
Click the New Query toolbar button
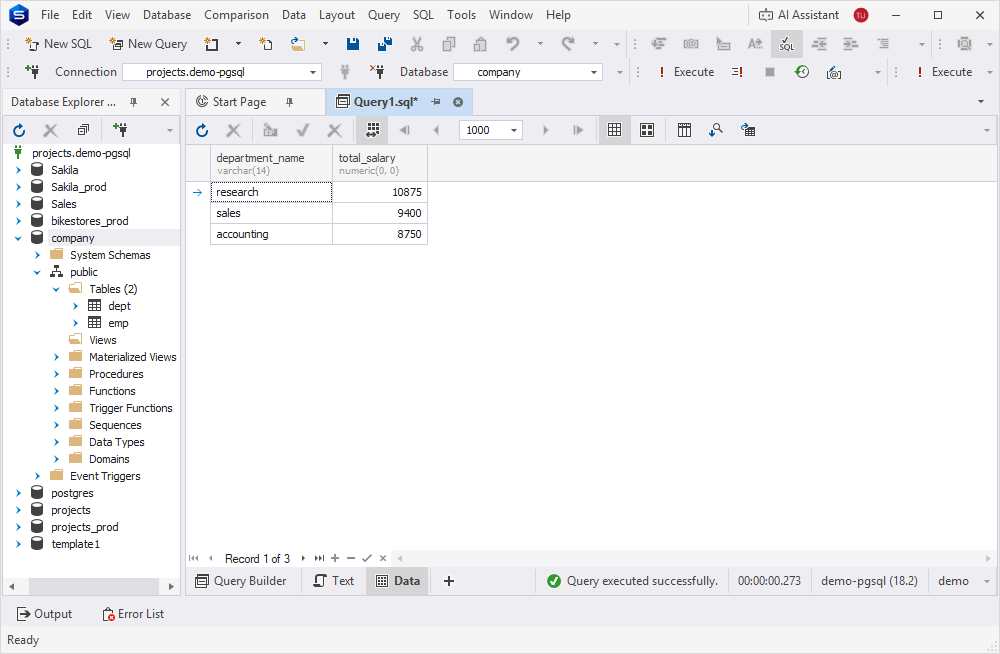(148, 44)
